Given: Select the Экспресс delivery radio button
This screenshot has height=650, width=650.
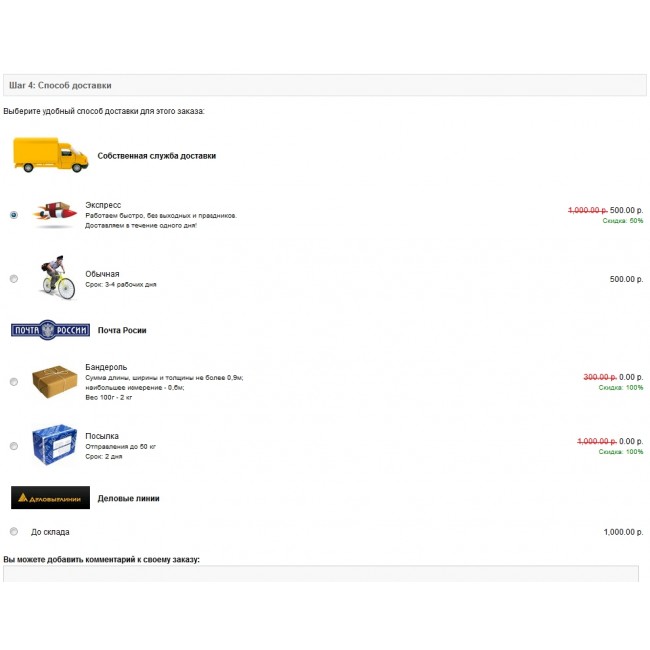Looking at the screenshot, I should pyautogui.click(x=13, y=215).
